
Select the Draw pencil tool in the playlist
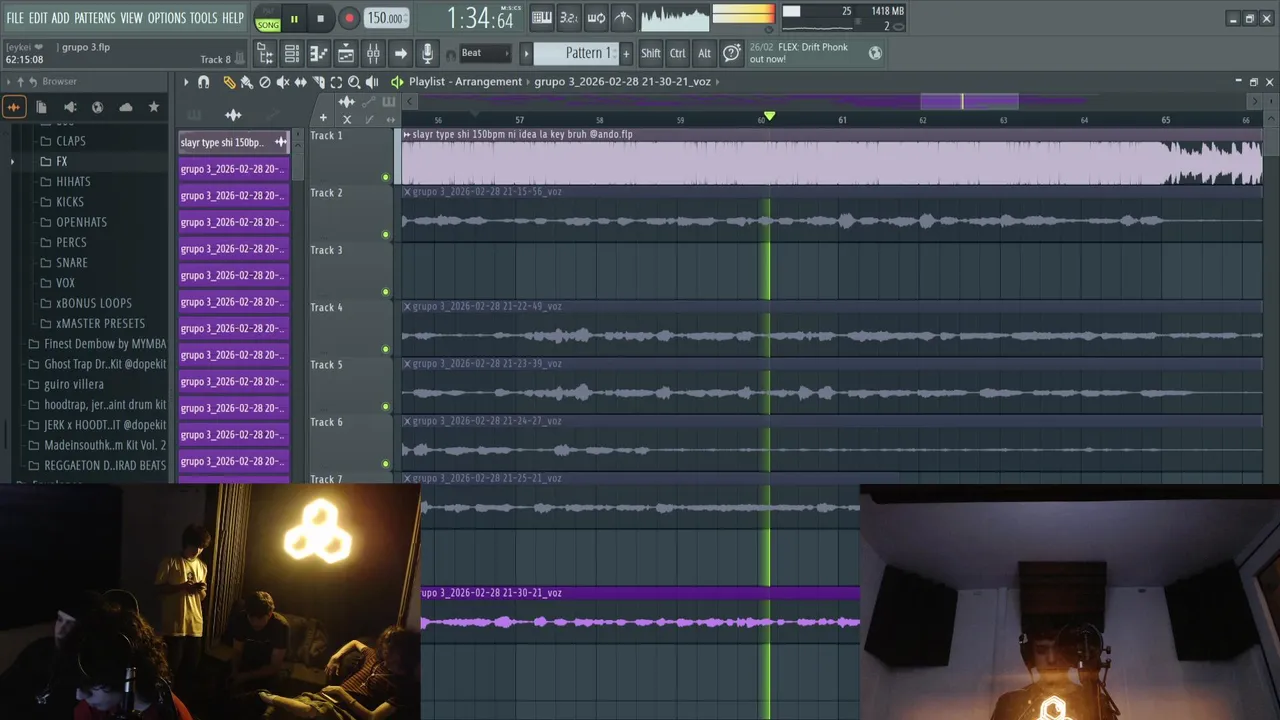pyautogui.click(x=229, y=82)
